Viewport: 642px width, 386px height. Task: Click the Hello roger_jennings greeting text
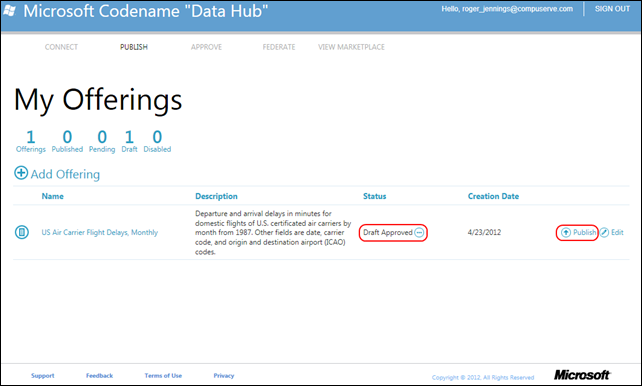point(507,9)
